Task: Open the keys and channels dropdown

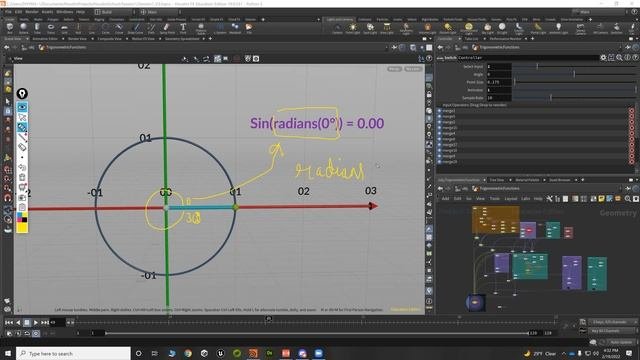Action: click(612, 322)
